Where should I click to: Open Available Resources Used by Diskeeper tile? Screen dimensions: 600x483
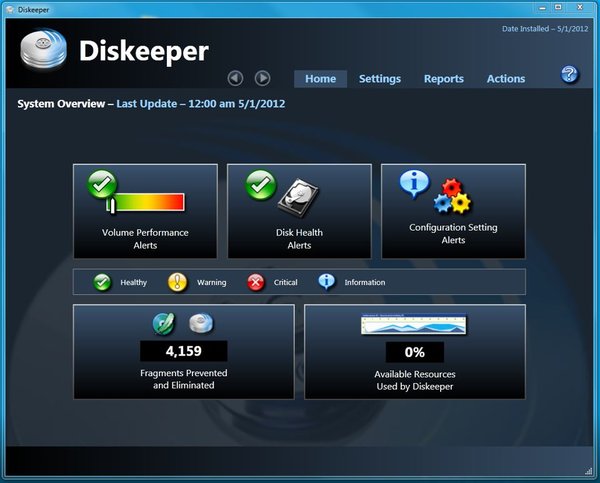[x=415, y=352]
